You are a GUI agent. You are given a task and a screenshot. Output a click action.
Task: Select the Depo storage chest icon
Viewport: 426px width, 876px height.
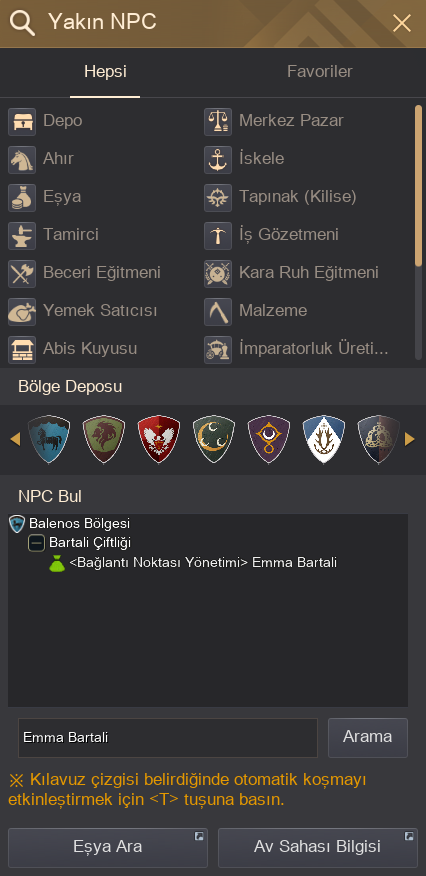point(22,122)
